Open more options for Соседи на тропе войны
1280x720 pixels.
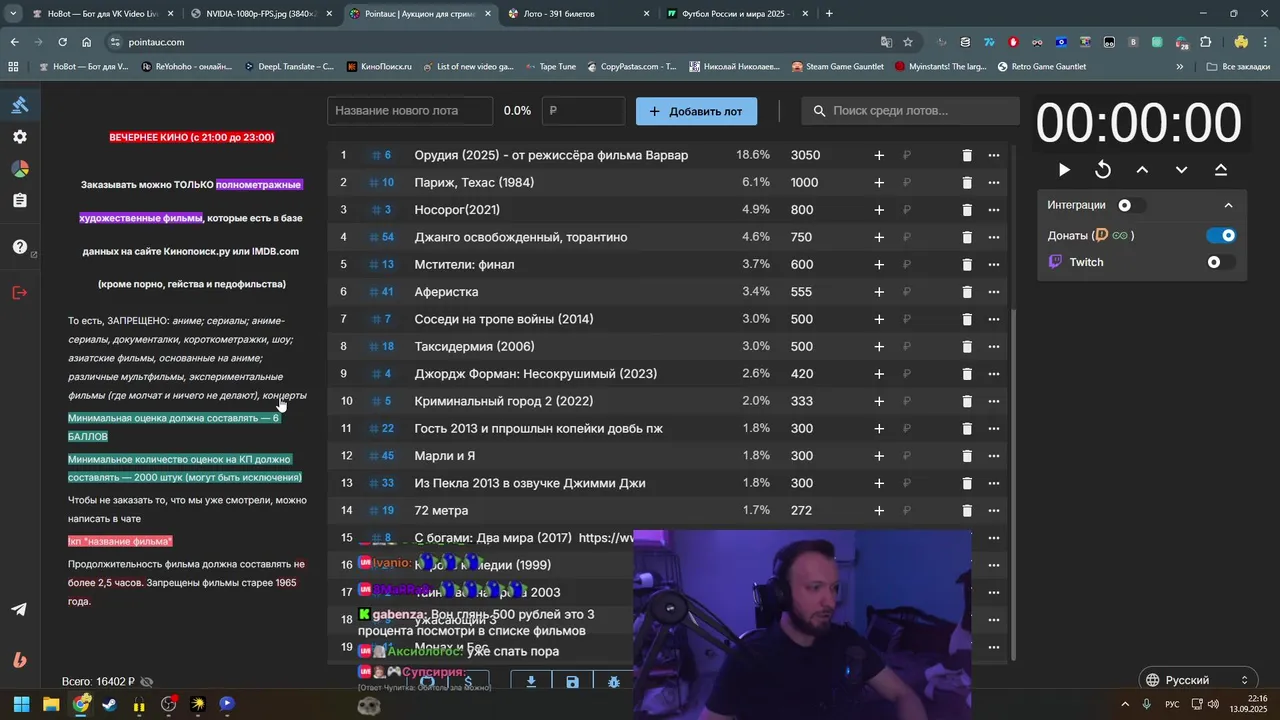point(994,319)
